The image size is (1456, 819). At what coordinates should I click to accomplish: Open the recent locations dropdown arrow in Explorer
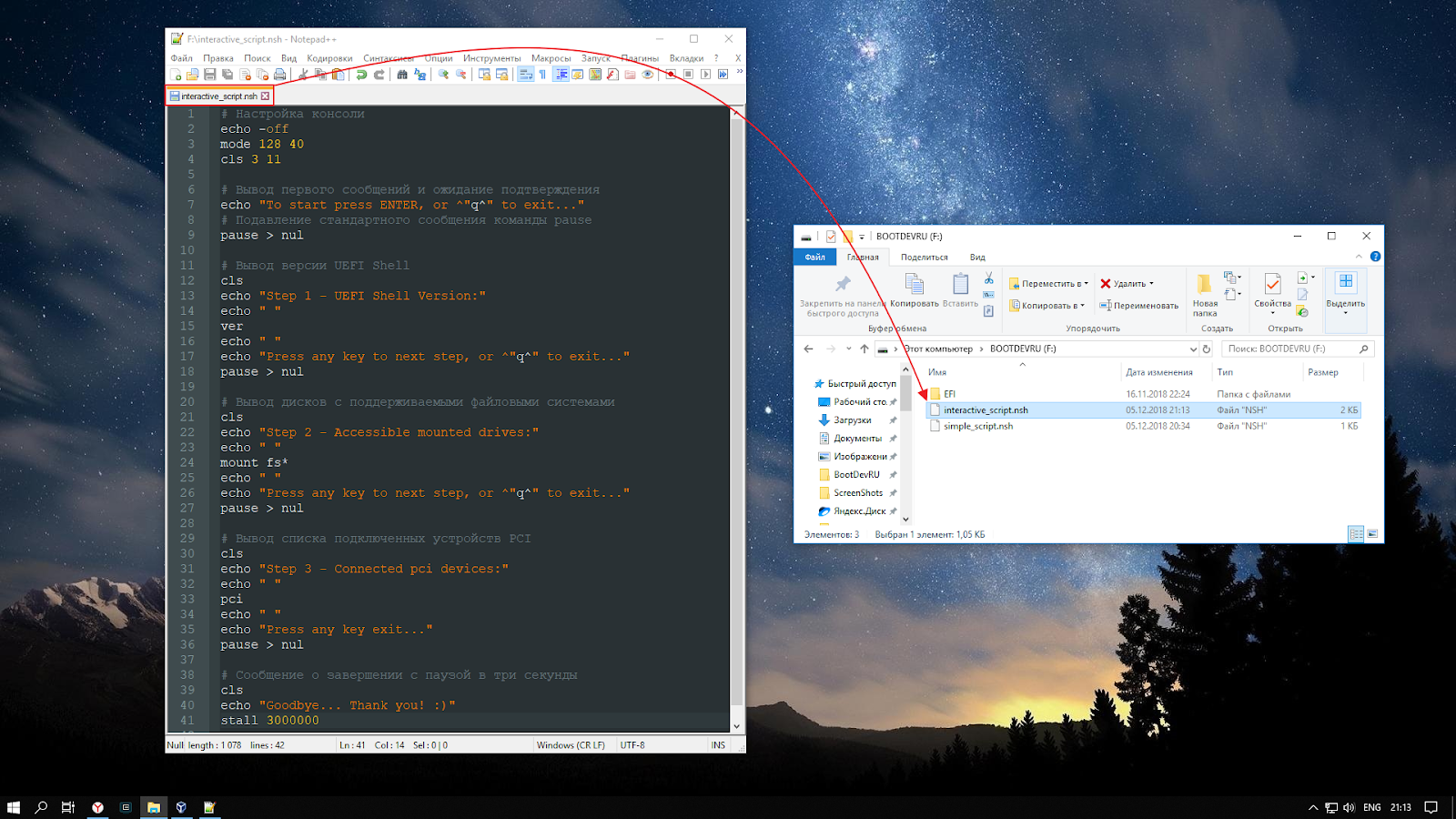[x=848, y=349]
